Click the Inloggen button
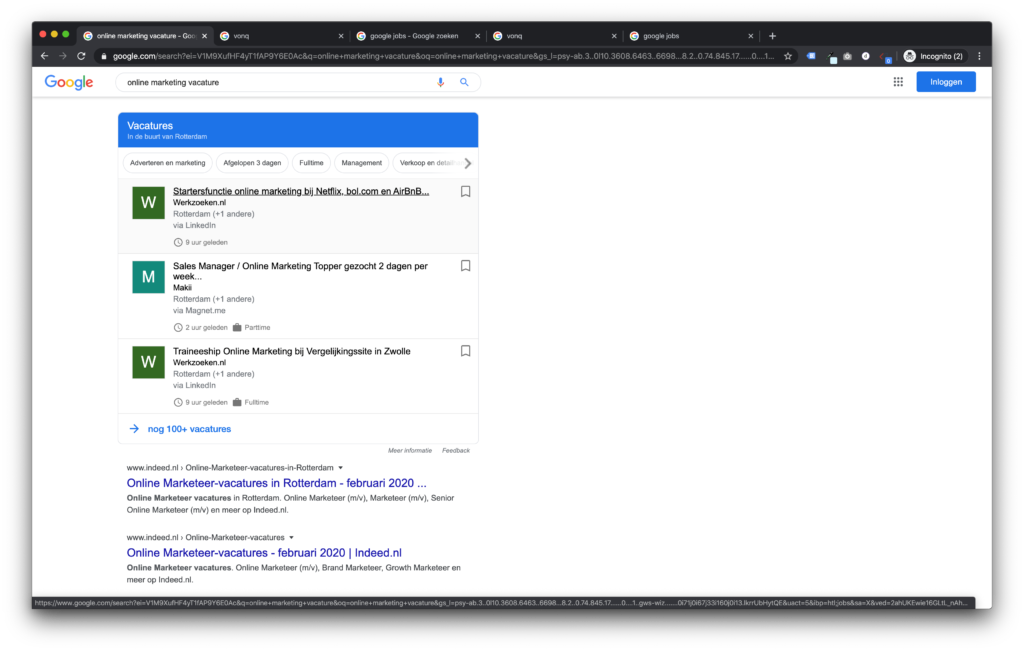 point(946,82)
